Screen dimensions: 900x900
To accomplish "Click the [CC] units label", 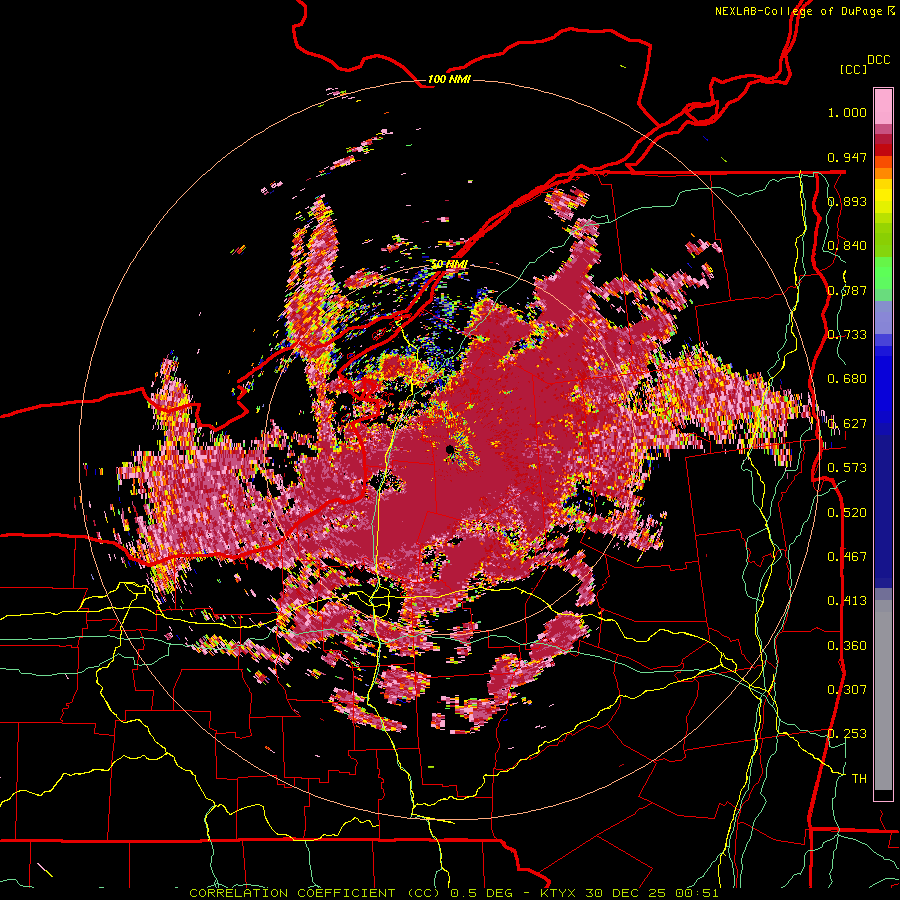I will (854, 69).
